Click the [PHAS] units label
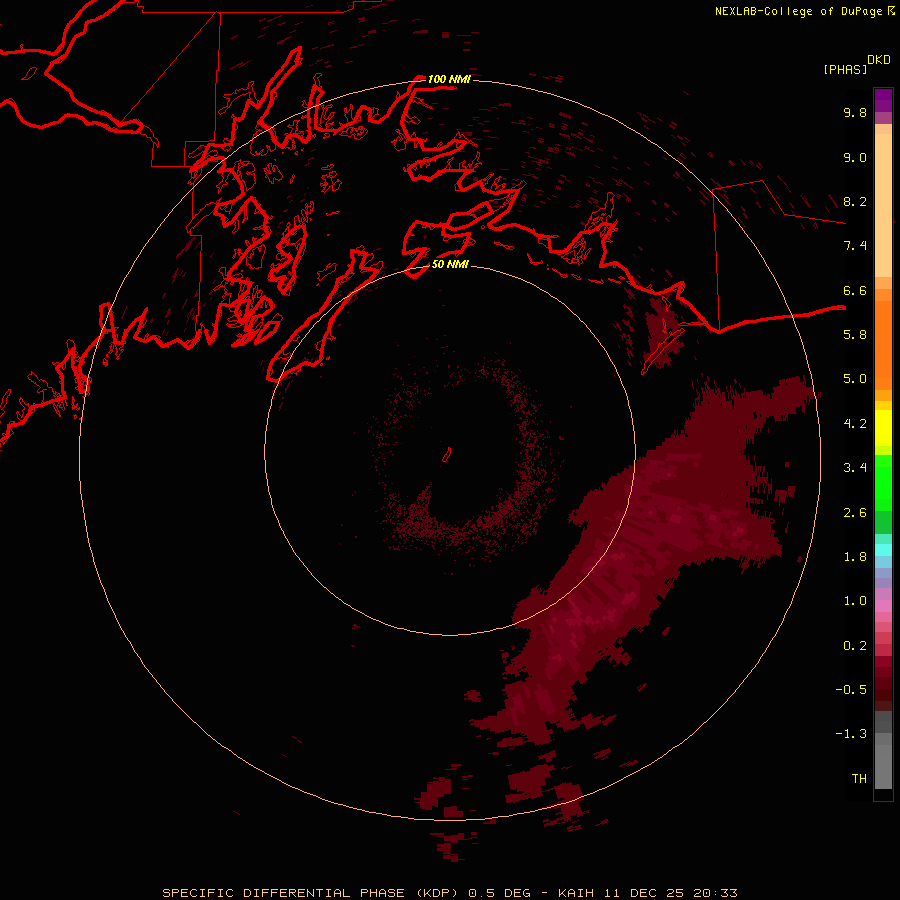Image resolution: width=900 pixels, height=900 pixels. click(x=845, y=70)
